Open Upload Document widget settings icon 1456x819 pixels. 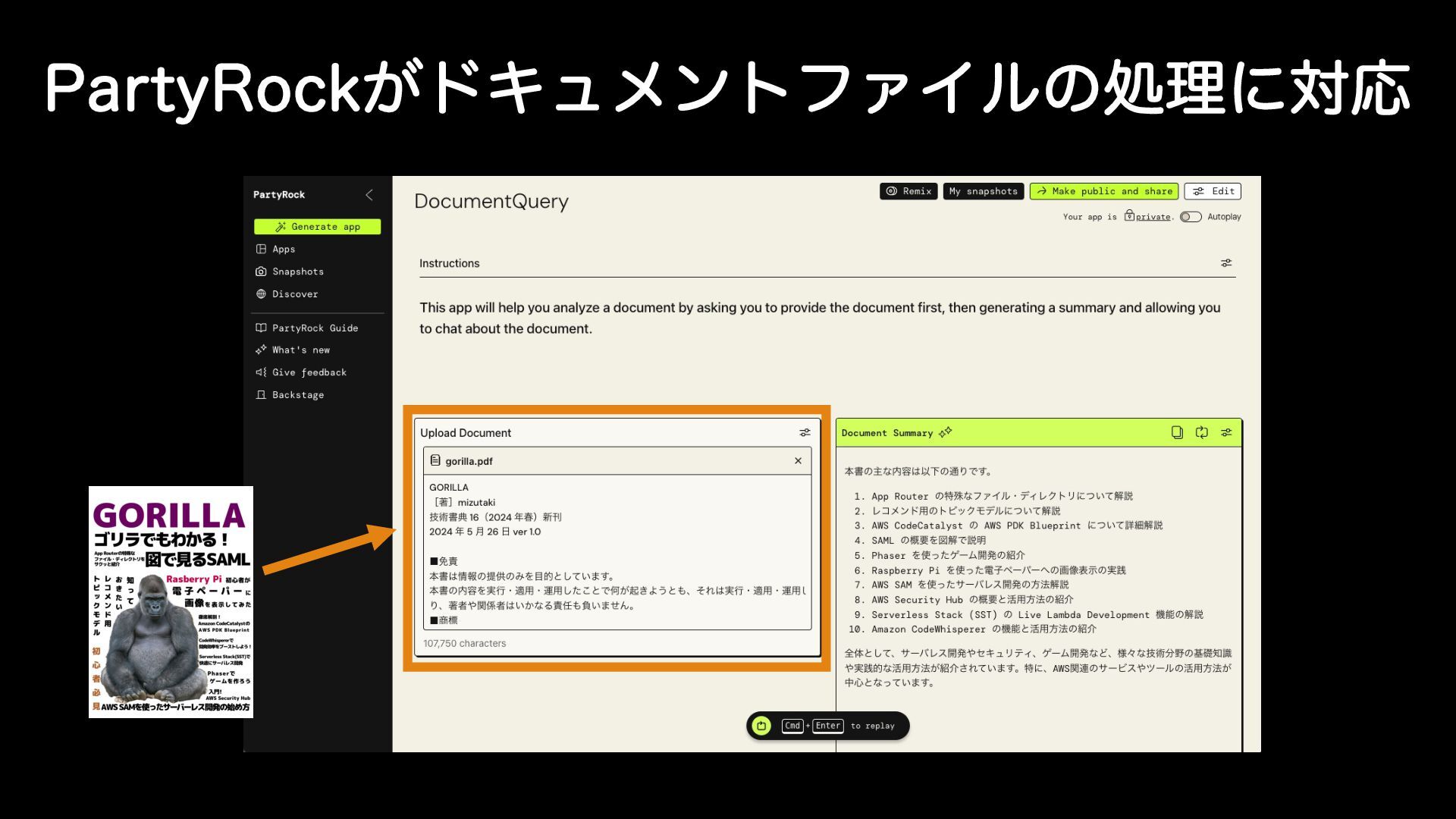click(805, 432)
